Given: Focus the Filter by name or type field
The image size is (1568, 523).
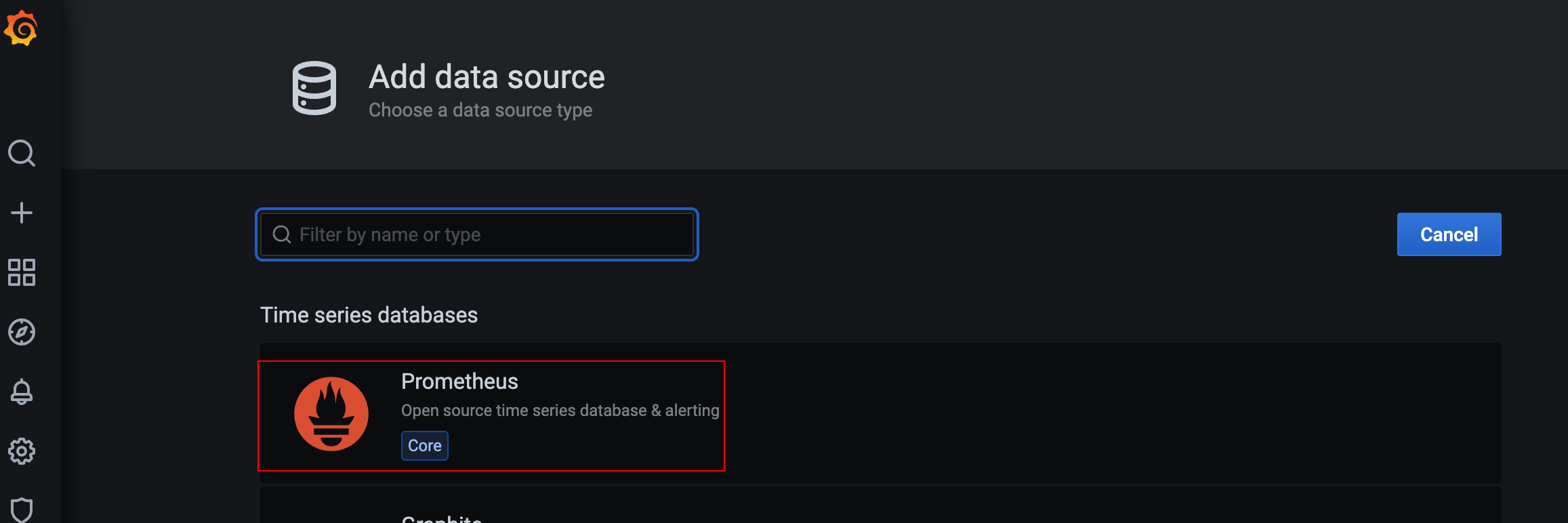Looking at the screenshot, I should (477, 234).
